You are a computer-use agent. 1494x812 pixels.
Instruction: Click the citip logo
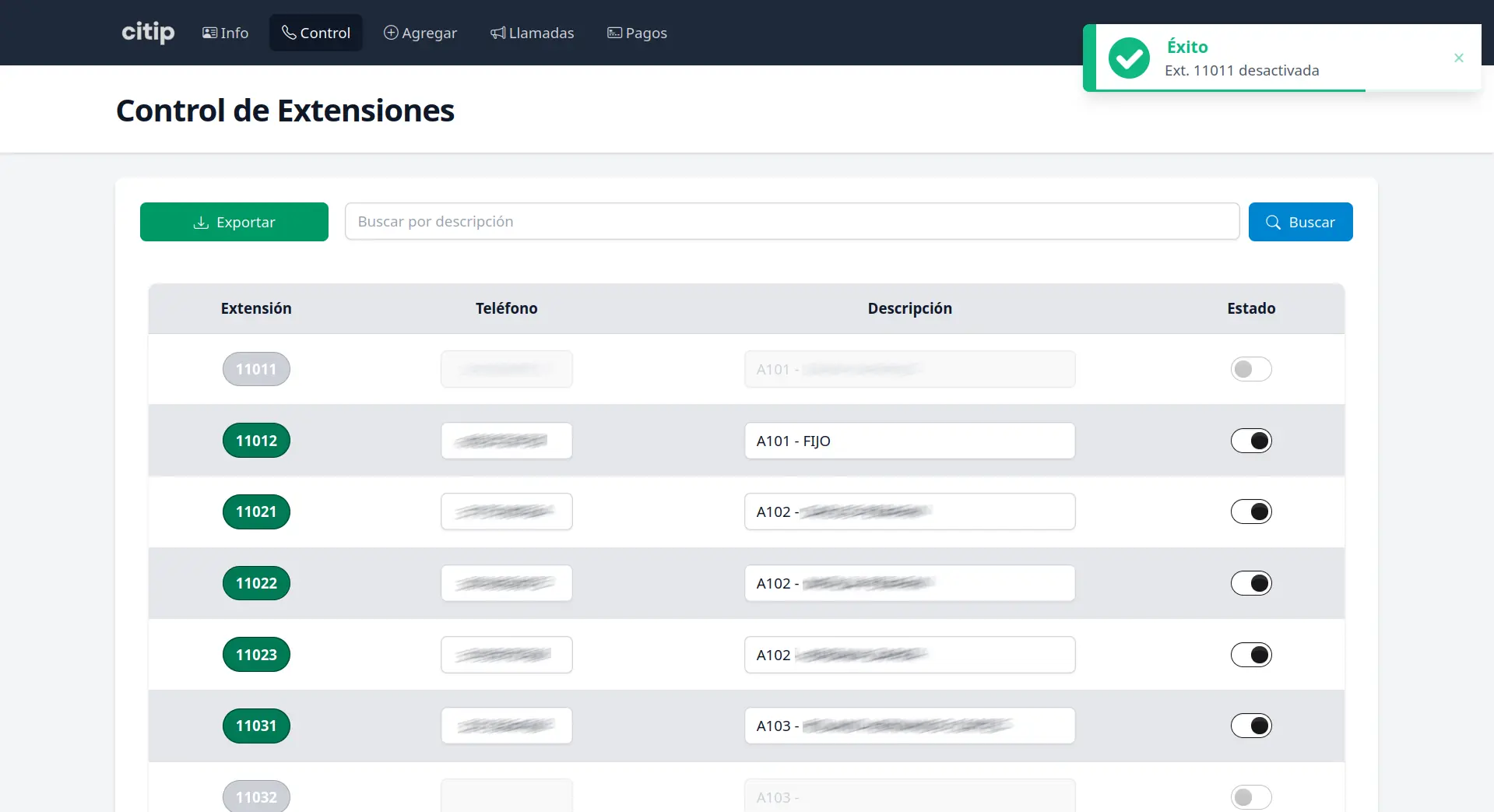[147, 33]
